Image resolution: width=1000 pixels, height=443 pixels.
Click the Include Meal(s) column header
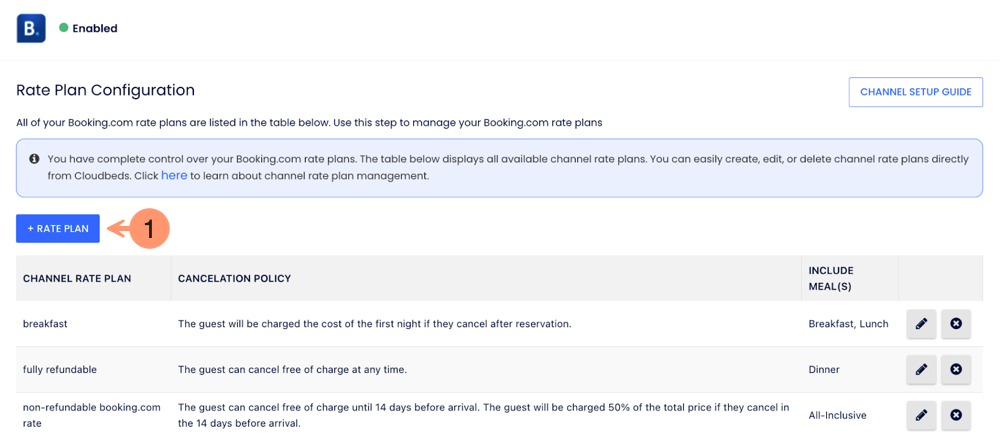831,279
